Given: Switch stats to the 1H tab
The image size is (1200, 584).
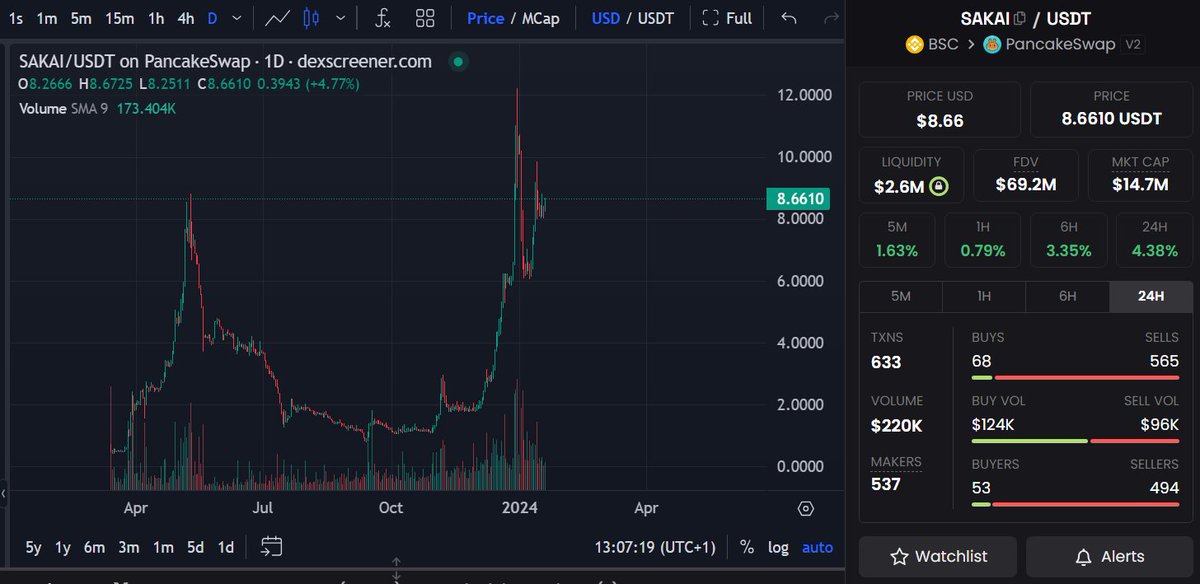Looking at the screenshot, I should 984,296.
